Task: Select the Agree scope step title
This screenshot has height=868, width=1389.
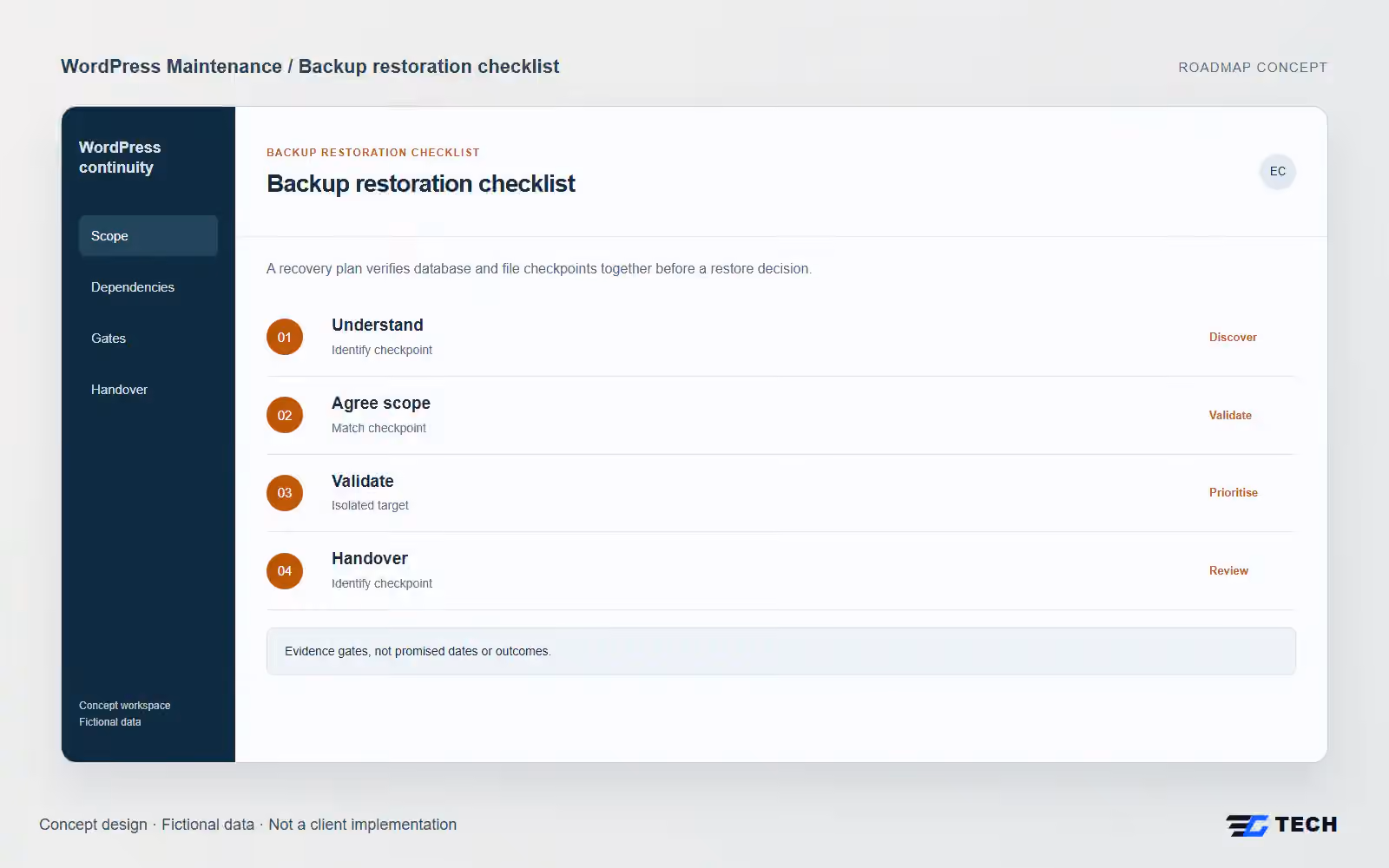Action: pyautogui.click(x=381, y=403)
